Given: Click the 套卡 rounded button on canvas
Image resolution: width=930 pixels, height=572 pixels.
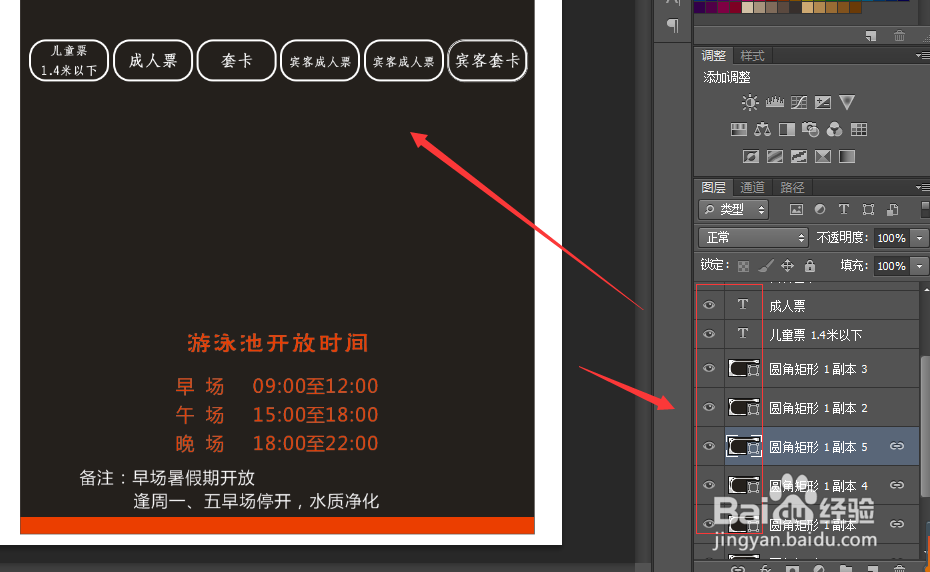Looking at the screenshot, I should (x=237, y=61).
